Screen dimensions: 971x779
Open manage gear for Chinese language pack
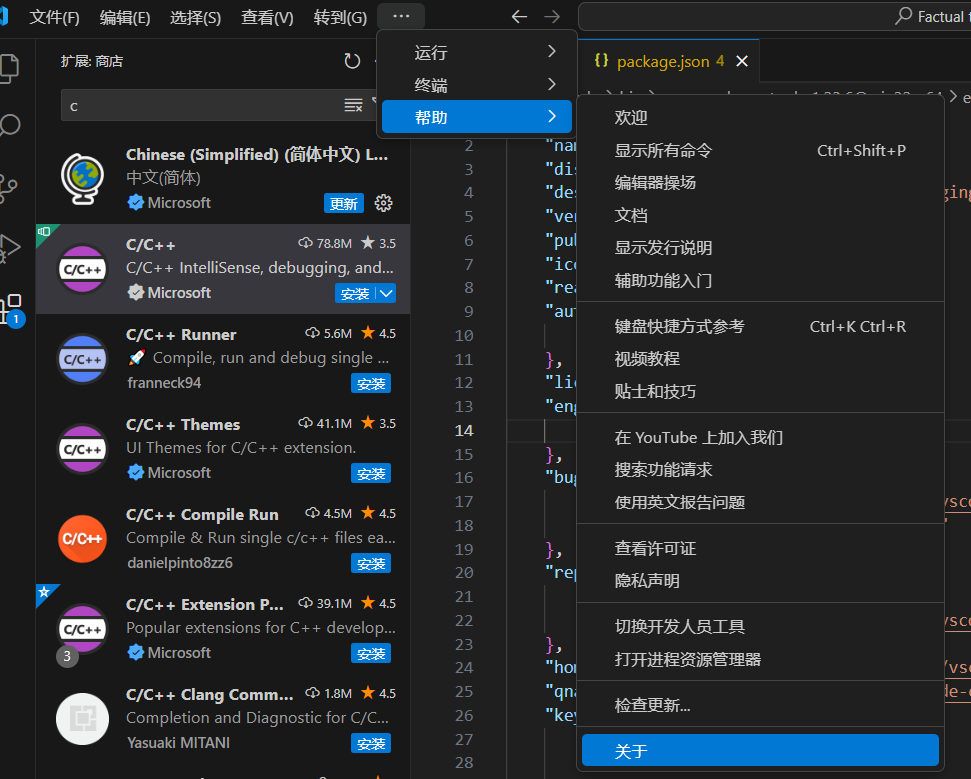[x=383, y=203]
